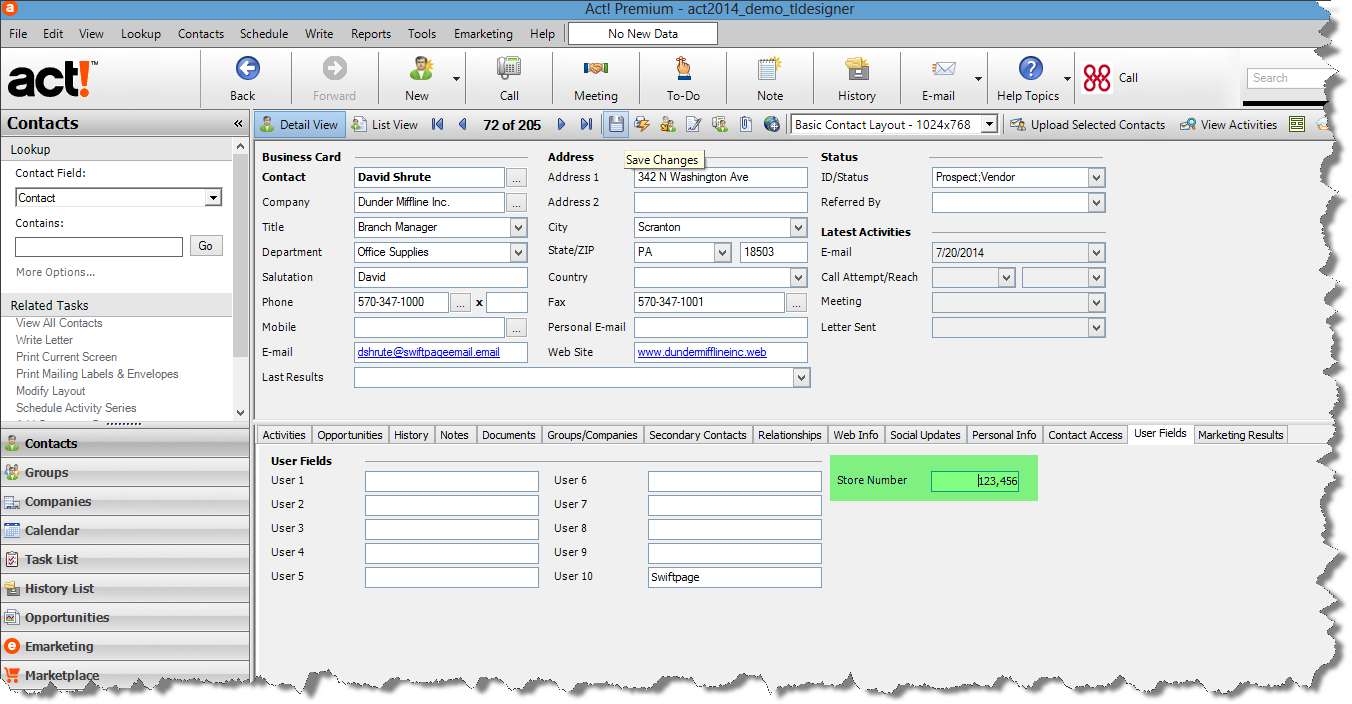Open the City dropdown
This screenshot has width=1352, height=704.
[798, 227]
